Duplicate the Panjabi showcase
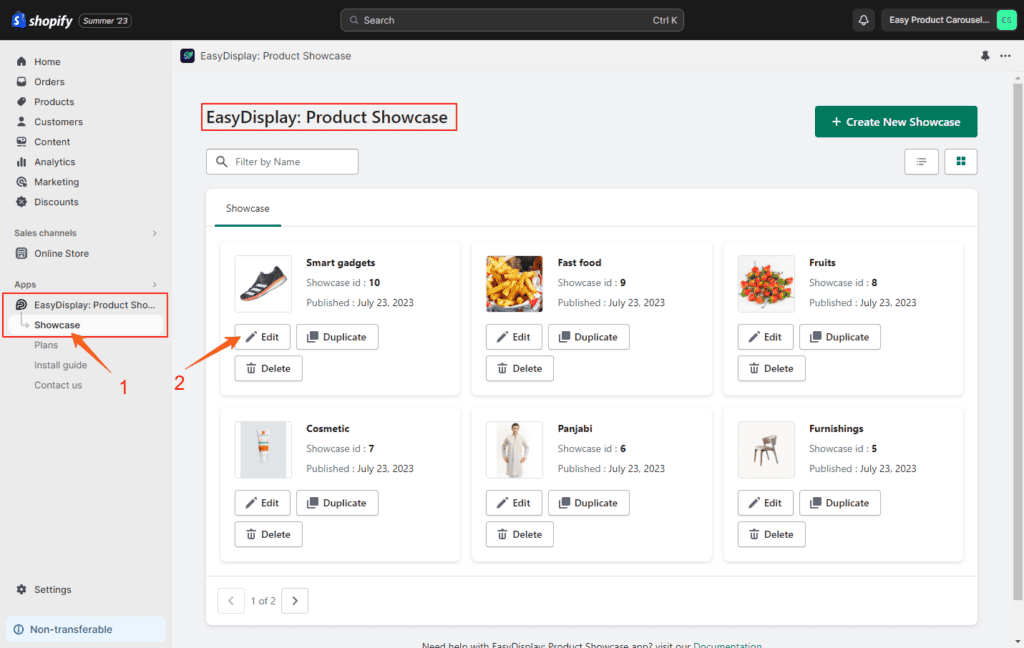 588,502
